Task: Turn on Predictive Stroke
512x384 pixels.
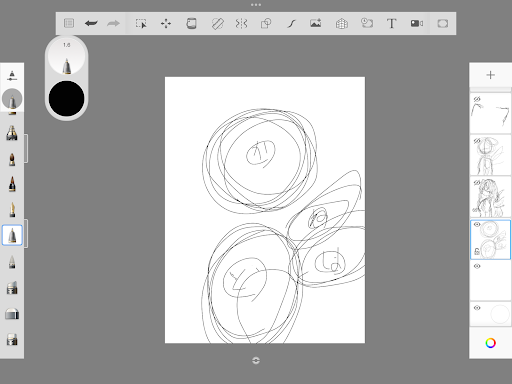Action: 291,24
